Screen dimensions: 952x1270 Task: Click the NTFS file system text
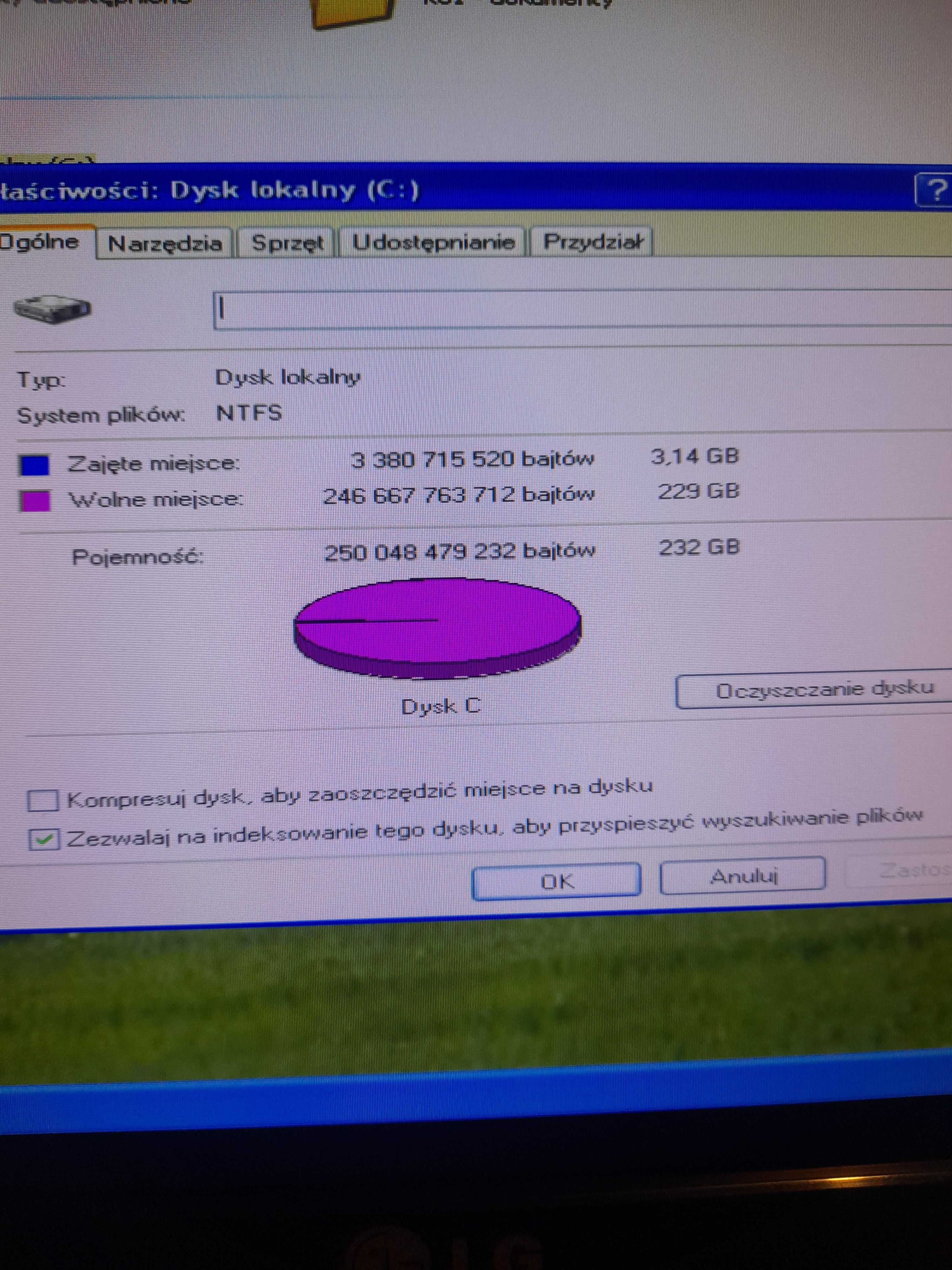tap(249, 413)
